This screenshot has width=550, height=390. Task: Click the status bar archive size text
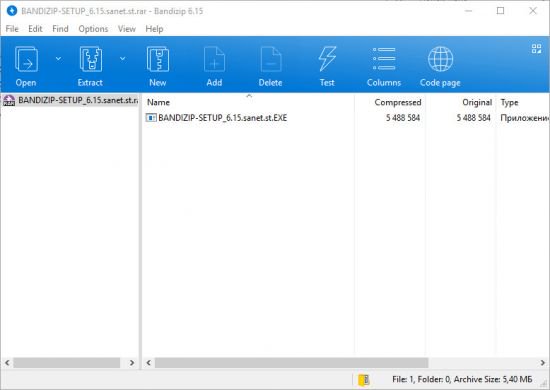pos(462,379)
